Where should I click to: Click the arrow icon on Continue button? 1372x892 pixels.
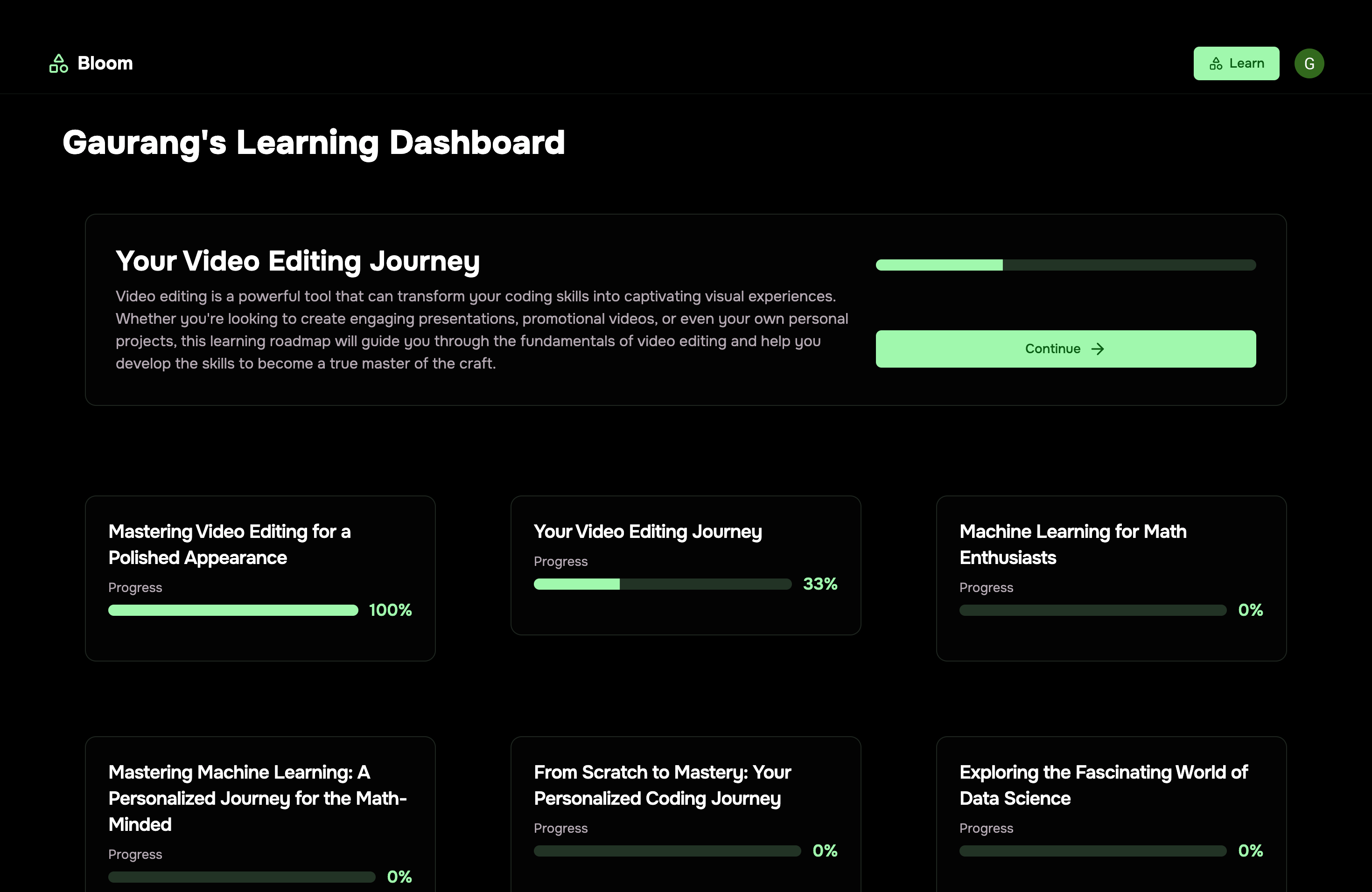pyautogui.click(x=1097, y=348)
